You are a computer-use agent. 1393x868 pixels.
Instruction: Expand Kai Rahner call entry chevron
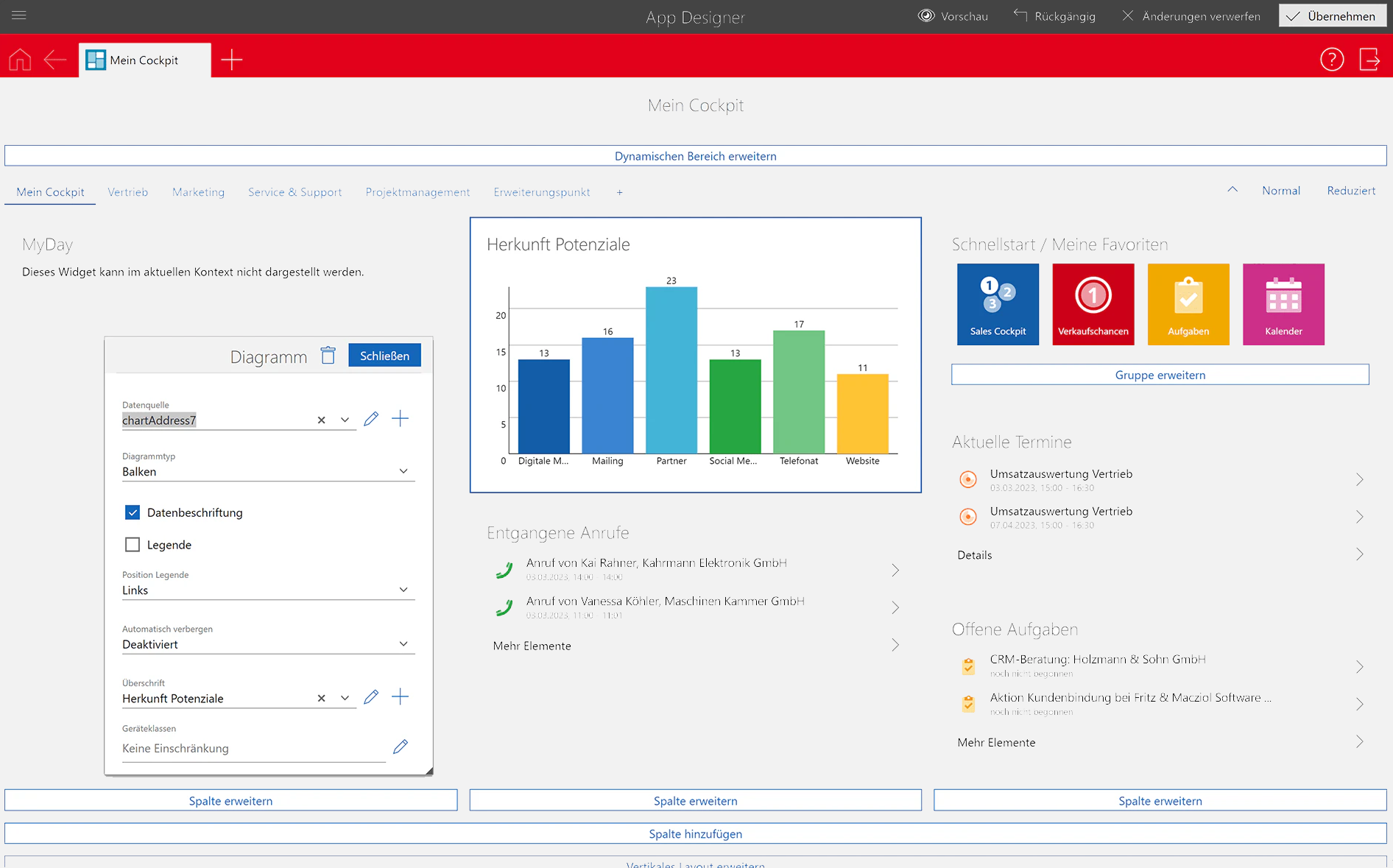[895, 570]
